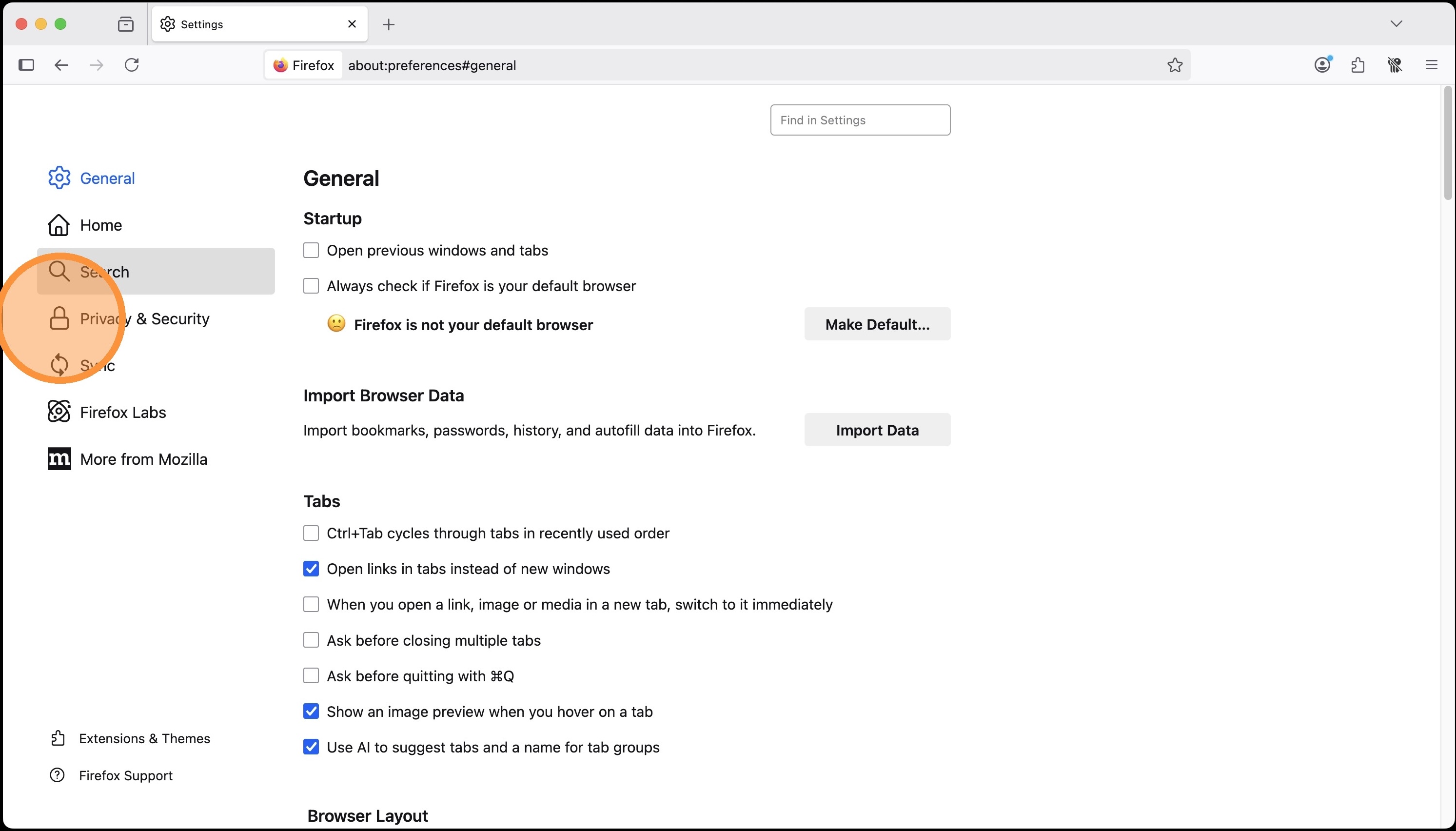
Task: Click the Sync icon in sidebar
Action: (x=59, y=365)
